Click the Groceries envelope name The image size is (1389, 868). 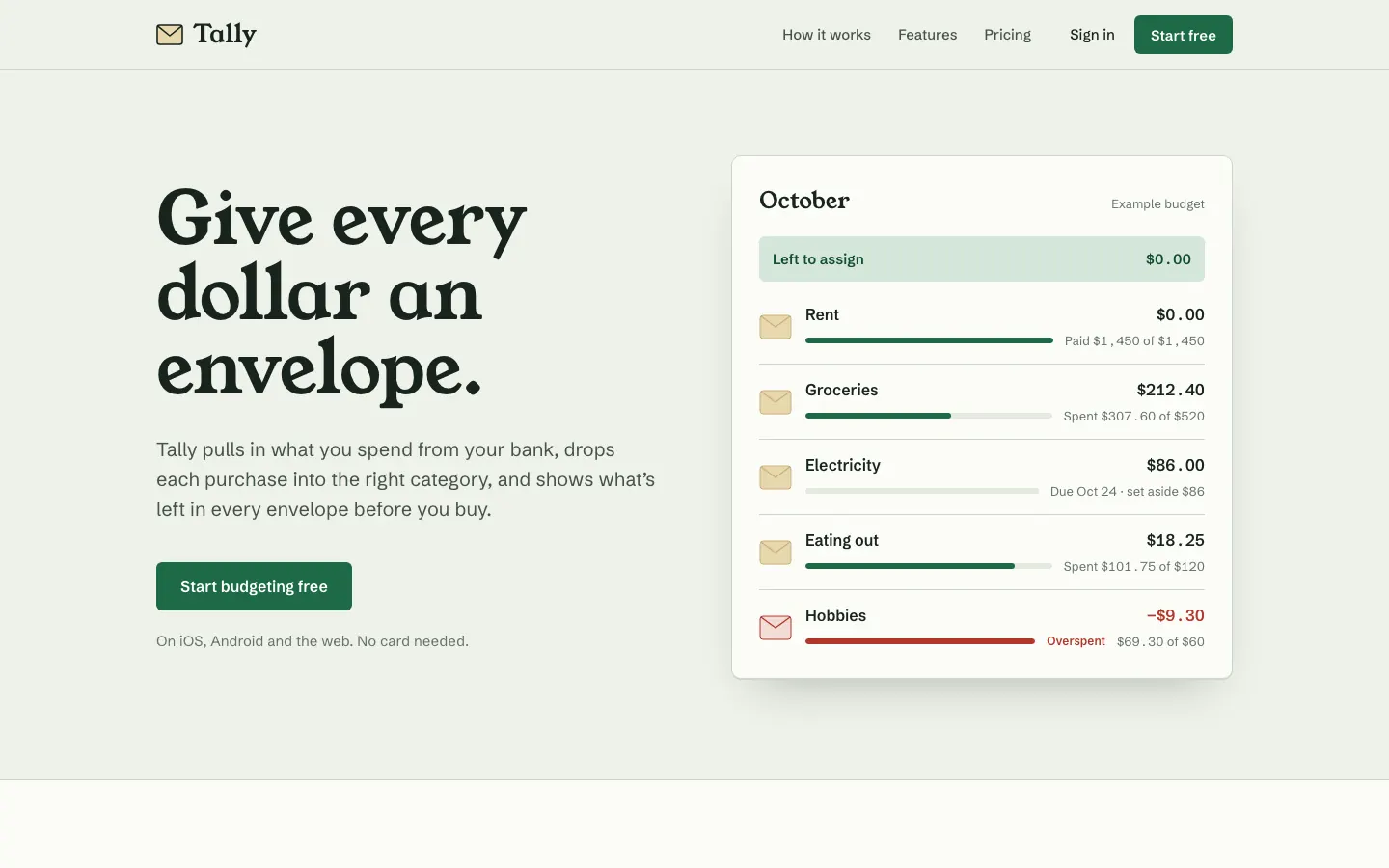[842, 391]
